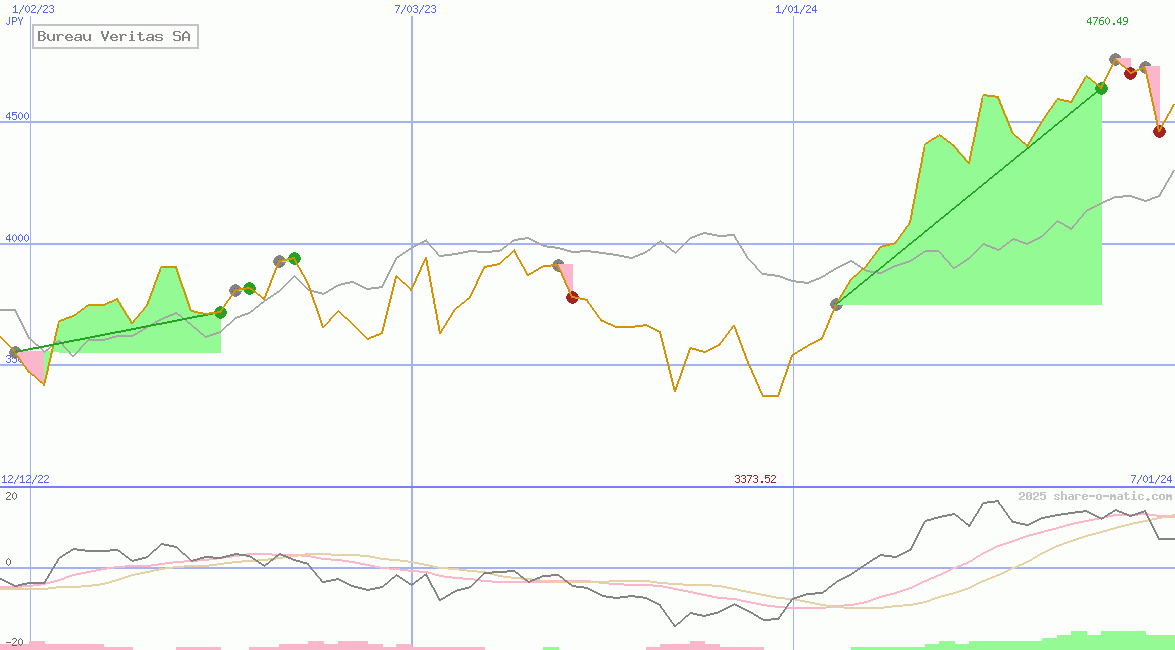The width and height of the screenshot is (1175, 650).
Task: Click green dot ending the first green trade region
Action: 220,313
